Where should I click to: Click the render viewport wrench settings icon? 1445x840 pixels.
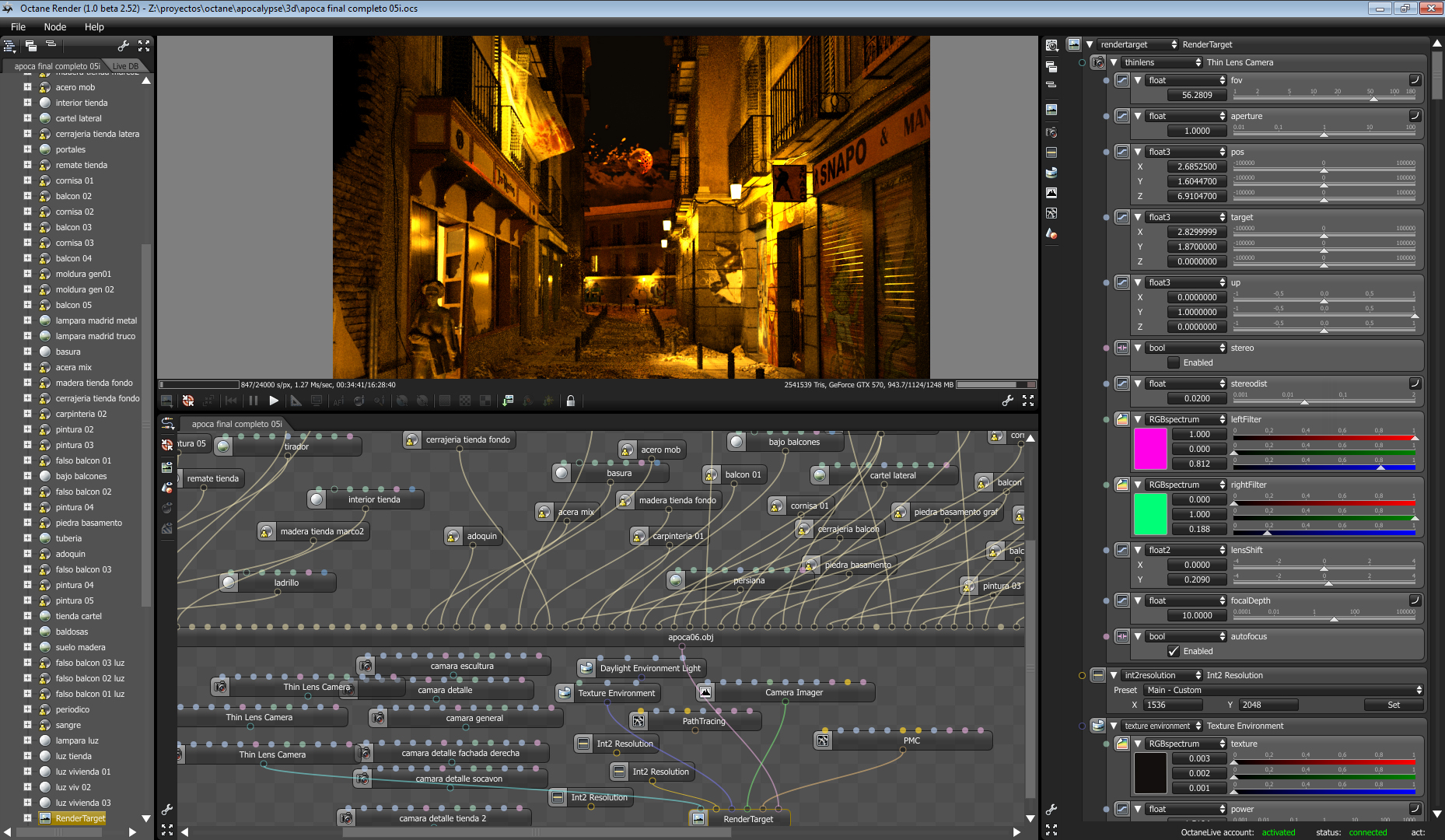coord(1007,401)
